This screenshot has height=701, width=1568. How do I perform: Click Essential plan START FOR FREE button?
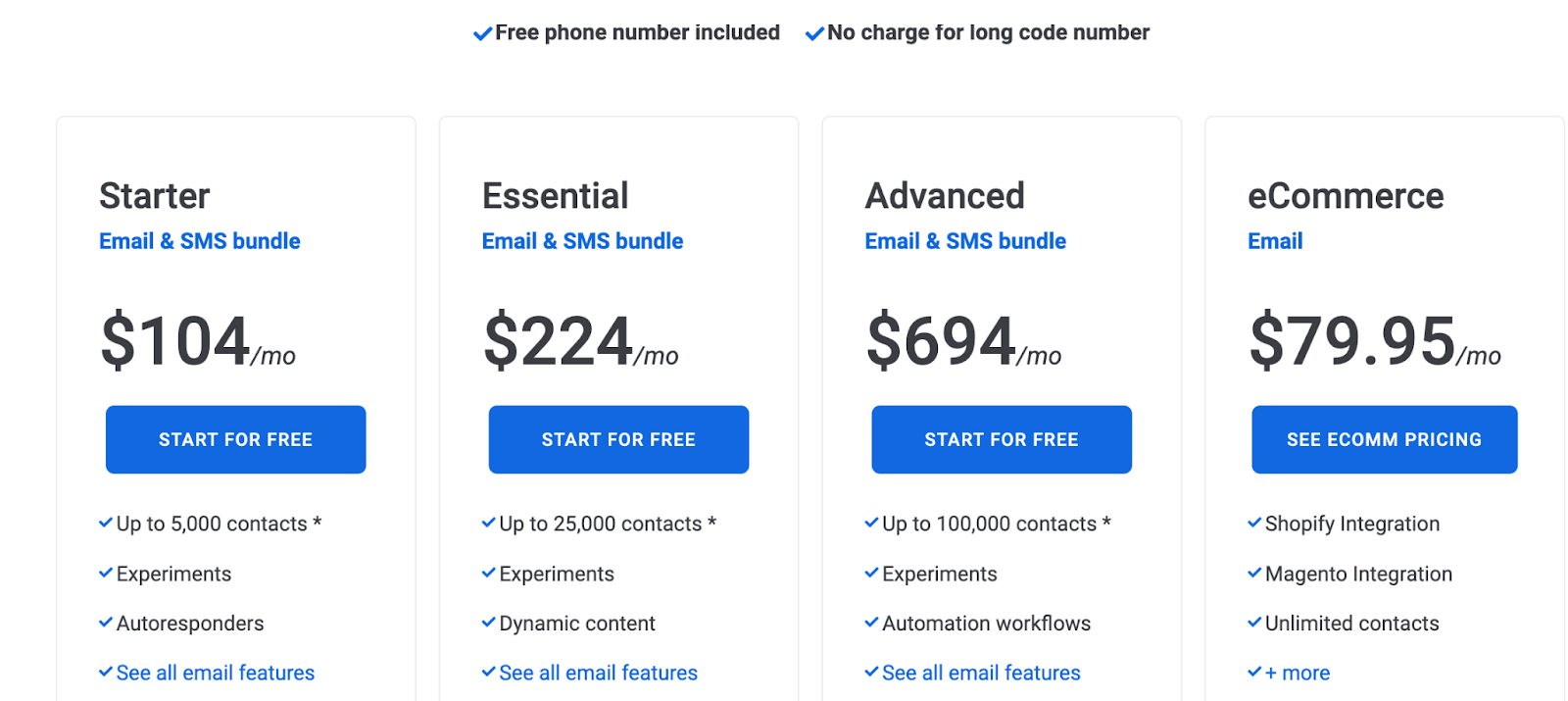point(618,439)
